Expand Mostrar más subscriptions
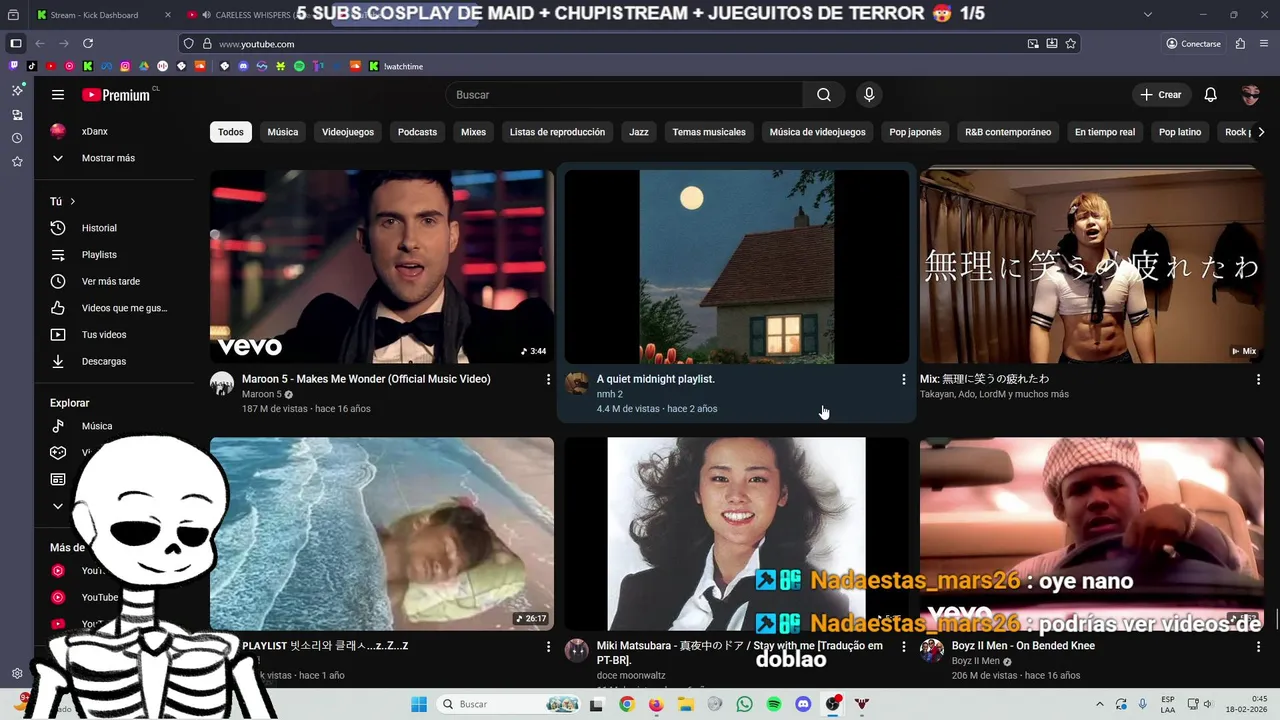Screen dimensions: 1280x720 [108, 158]
